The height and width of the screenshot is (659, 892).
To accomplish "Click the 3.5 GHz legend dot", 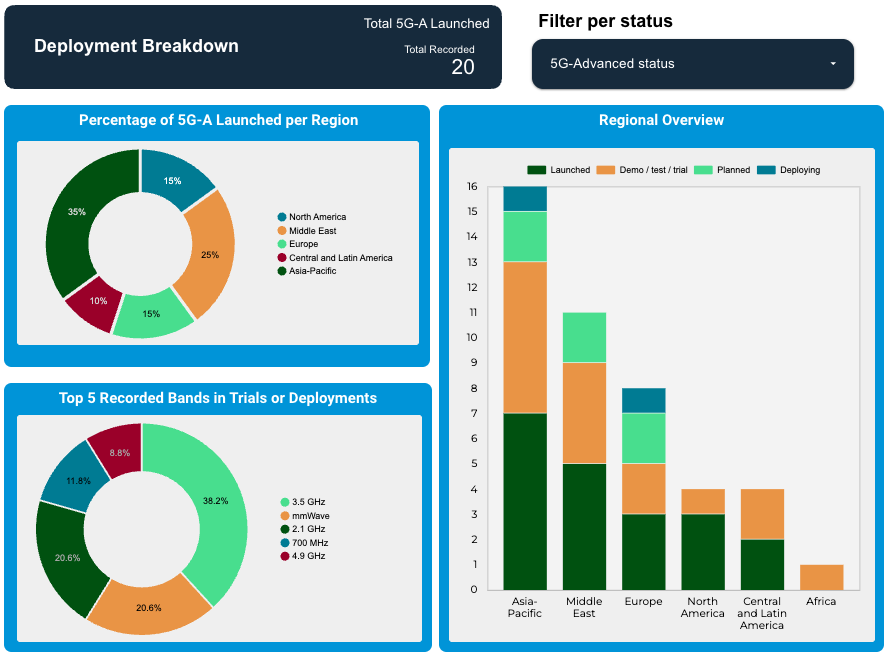I will [285, 502].
